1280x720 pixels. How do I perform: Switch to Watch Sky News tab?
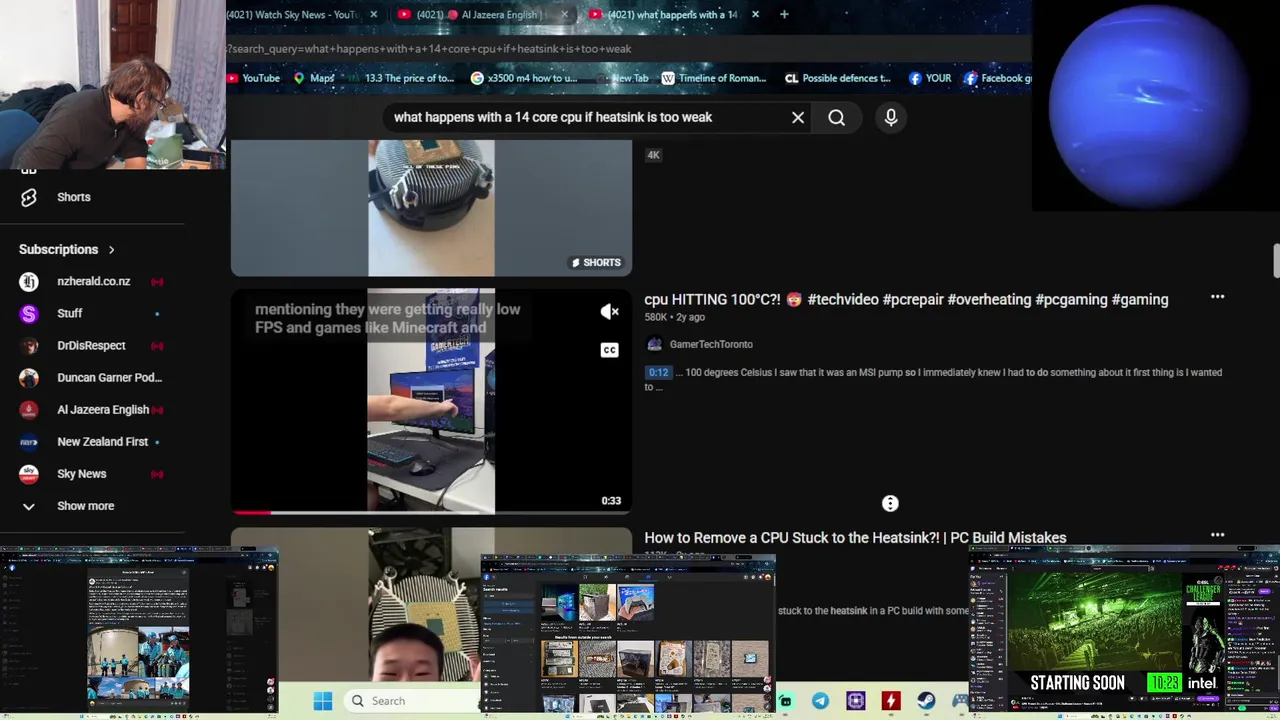pos(293,15)
